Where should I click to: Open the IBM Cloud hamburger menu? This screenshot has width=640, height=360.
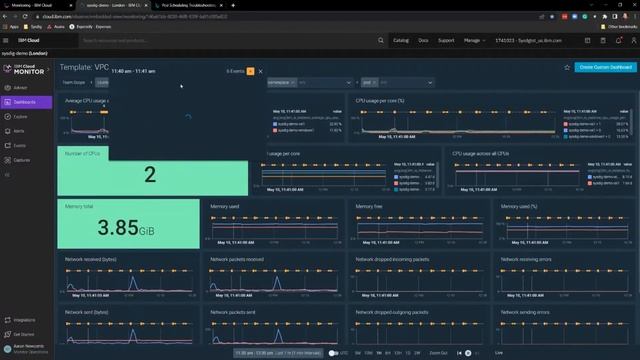[6, 40]
